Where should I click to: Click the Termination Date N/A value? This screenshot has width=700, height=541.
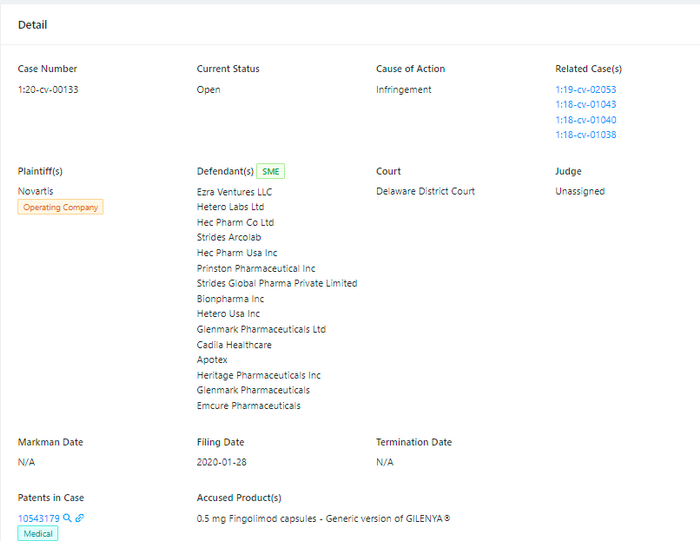[x=385, y=462]
